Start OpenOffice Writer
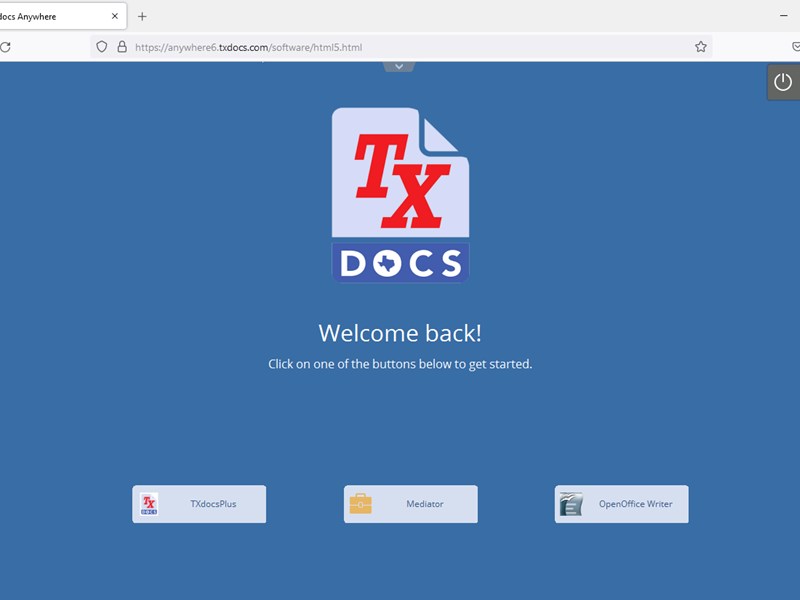This screenshot has width=800, height=600. click(621, 504)
